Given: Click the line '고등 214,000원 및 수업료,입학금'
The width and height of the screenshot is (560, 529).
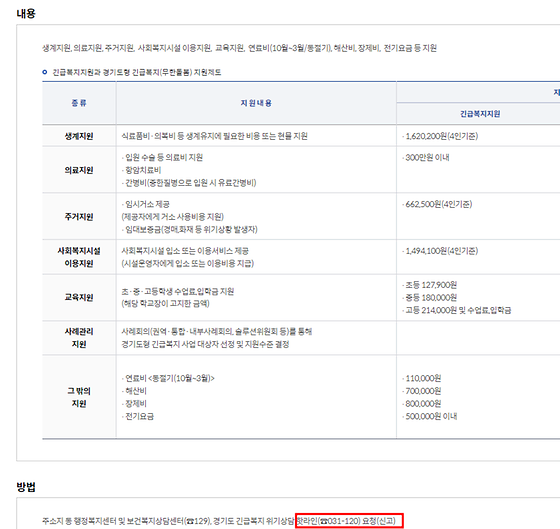Looking at the screenshot, I should (x=458, y=310).
